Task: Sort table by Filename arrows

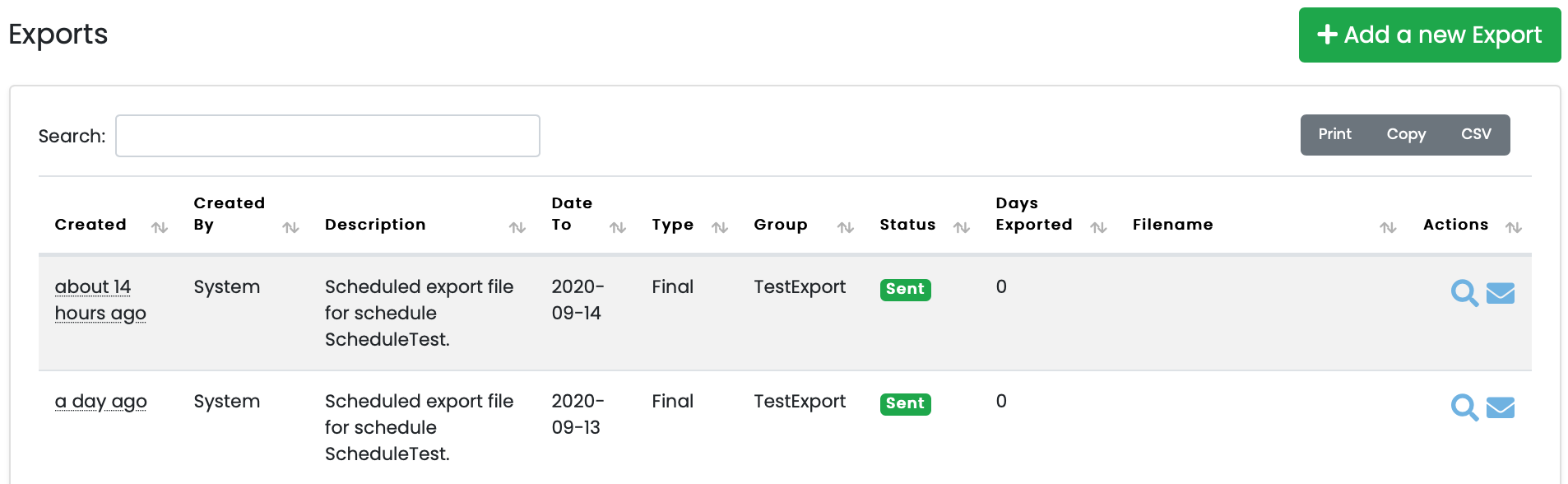Action: [x=1388, y=227]
